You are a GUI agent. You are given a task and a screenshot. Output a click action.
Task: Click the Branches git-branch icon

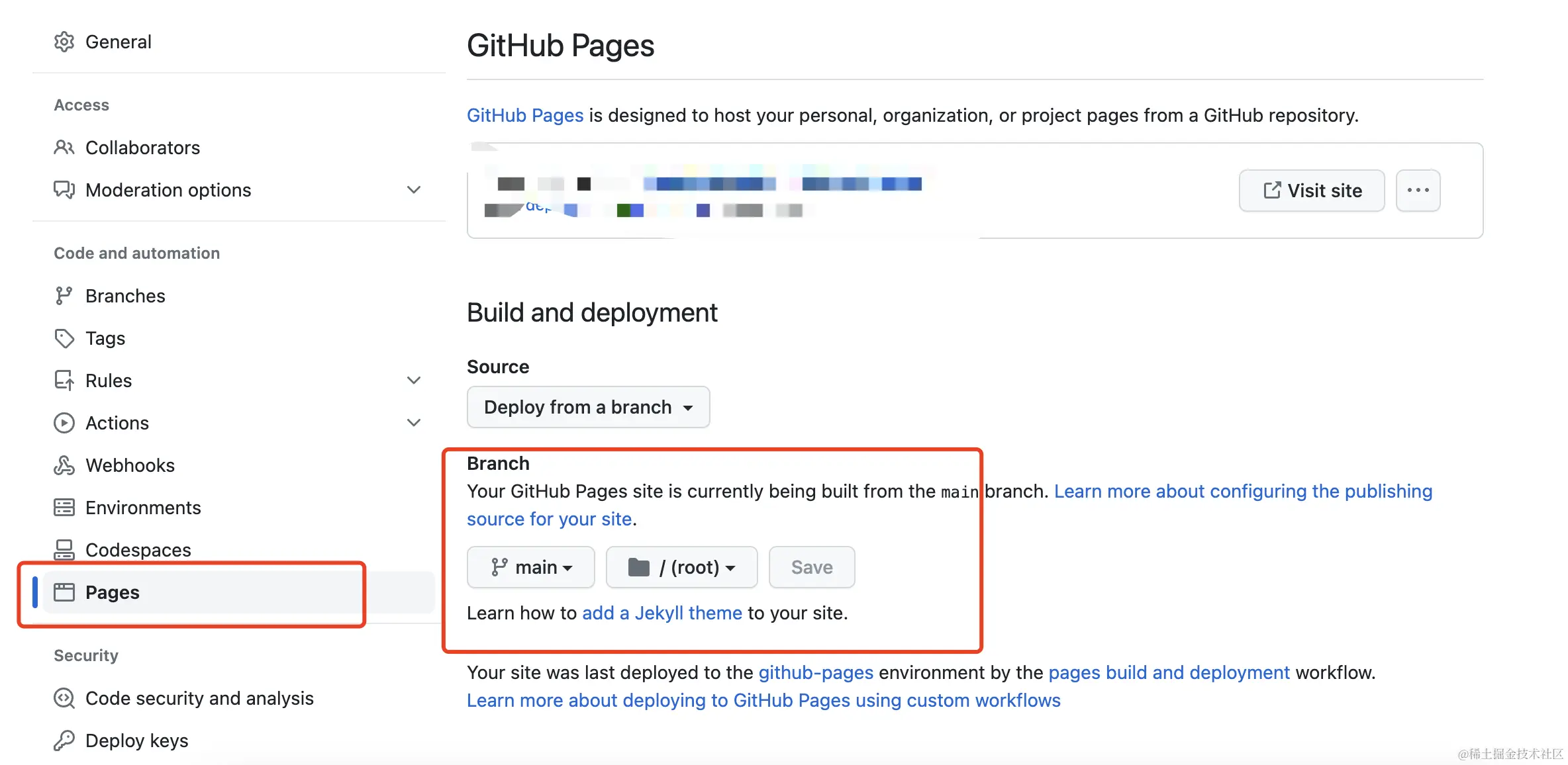click(x=64, y=296)
